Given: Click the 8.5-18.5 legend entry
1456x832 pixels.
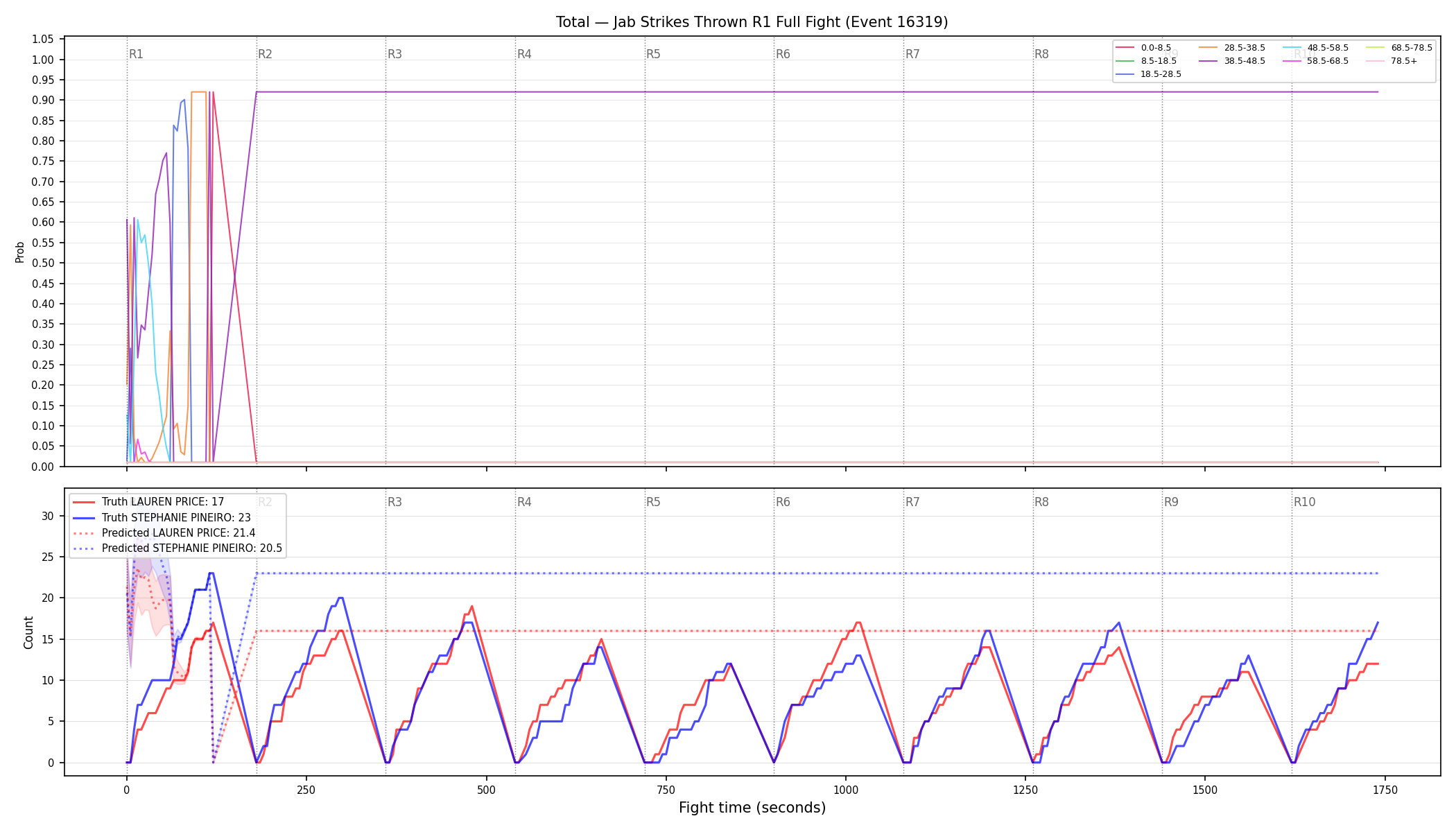Looking at the screenshot, I should 1146,61.
